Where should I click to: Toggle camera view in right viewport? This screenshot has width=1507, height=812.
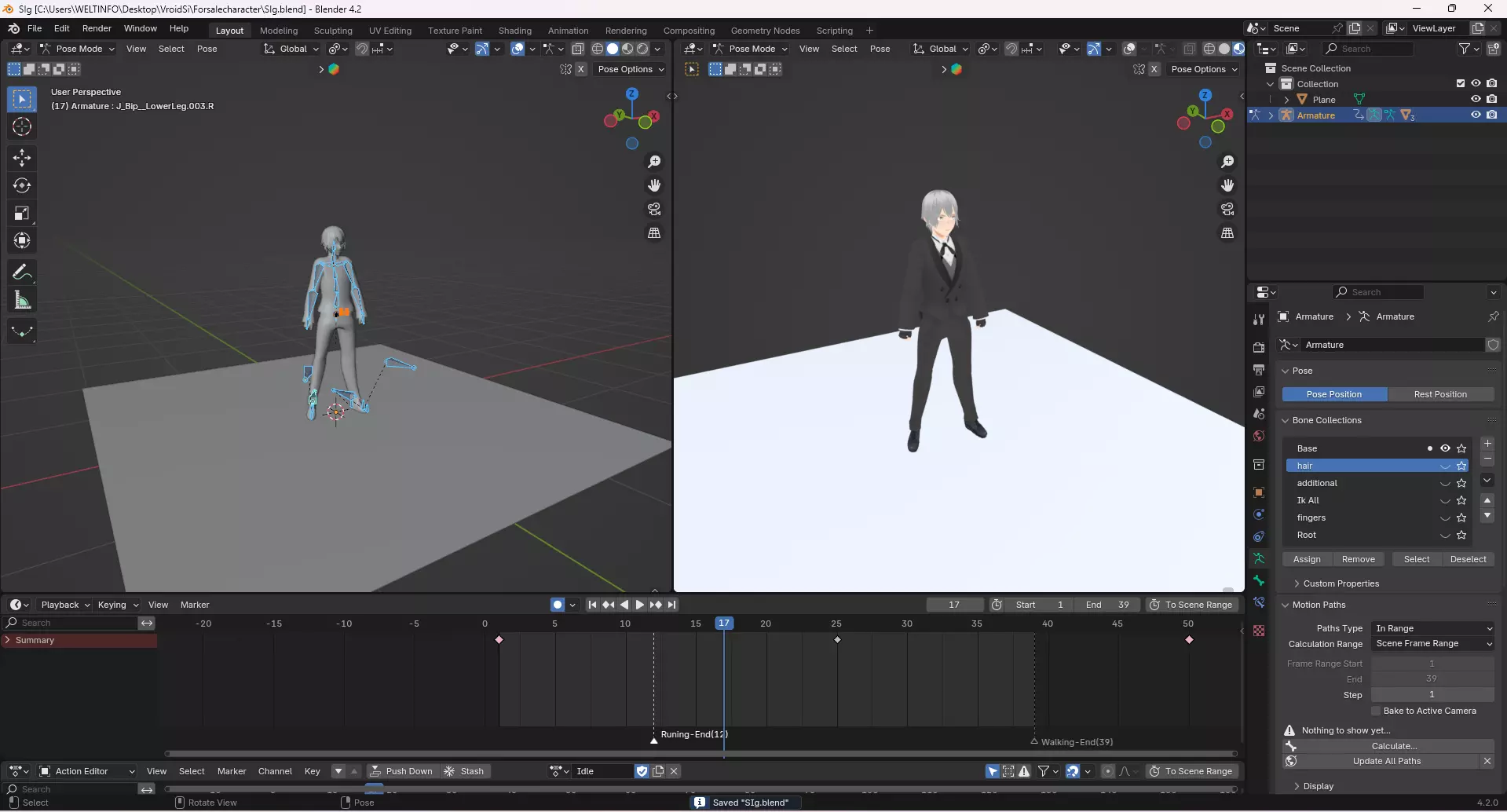point(1227,209)
